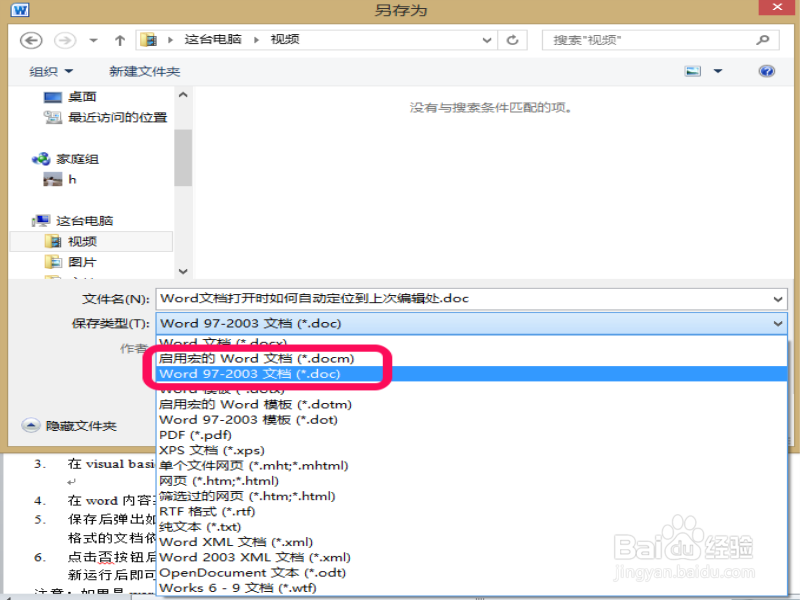Viewport: 800px width, 600px height.
Task: Close the 另存为 dialog
Action: pyautogui.click(x=777, y=7)
